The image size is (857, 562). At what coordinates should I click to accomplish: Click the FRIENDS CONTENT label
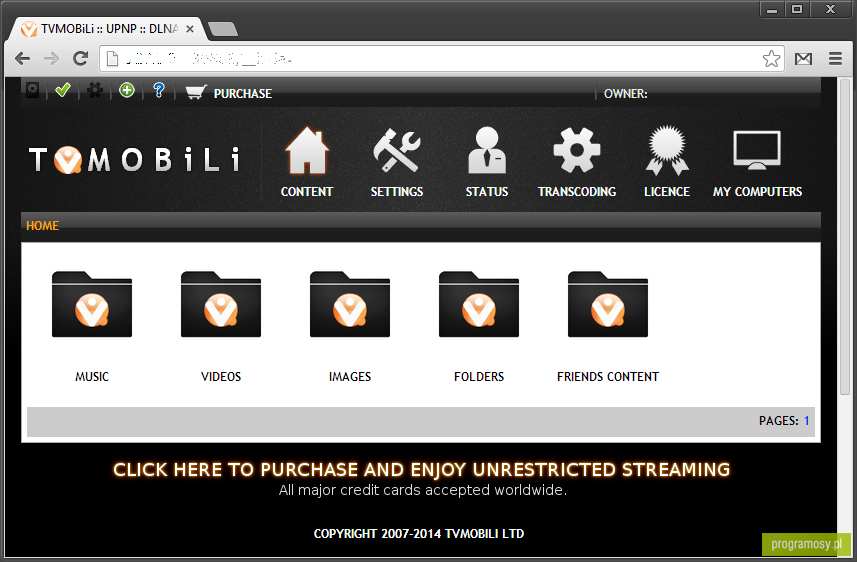(x=608, y=377)
